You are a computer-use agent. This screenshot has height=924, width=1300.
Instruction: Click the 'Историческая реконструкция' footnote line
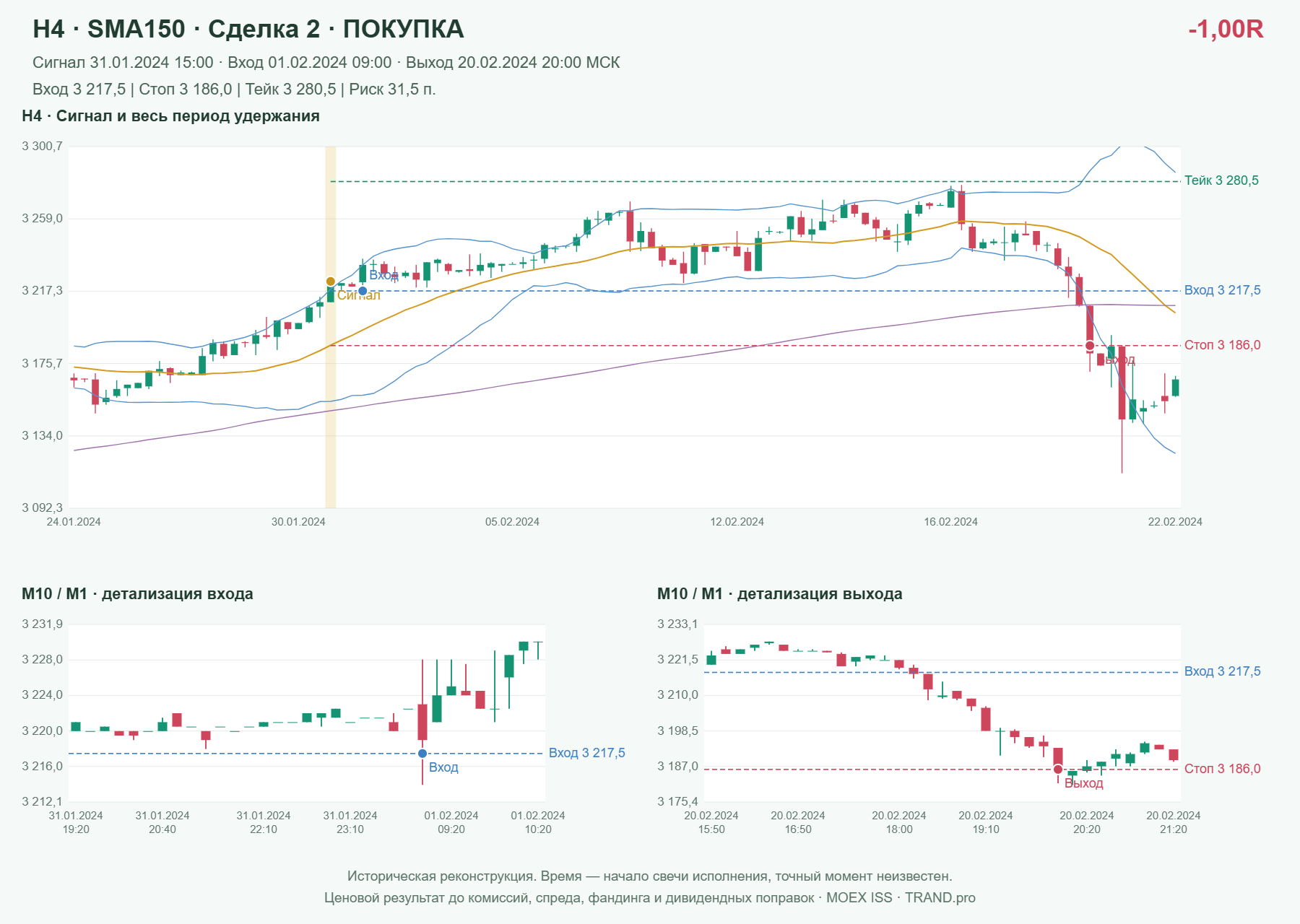650,876
